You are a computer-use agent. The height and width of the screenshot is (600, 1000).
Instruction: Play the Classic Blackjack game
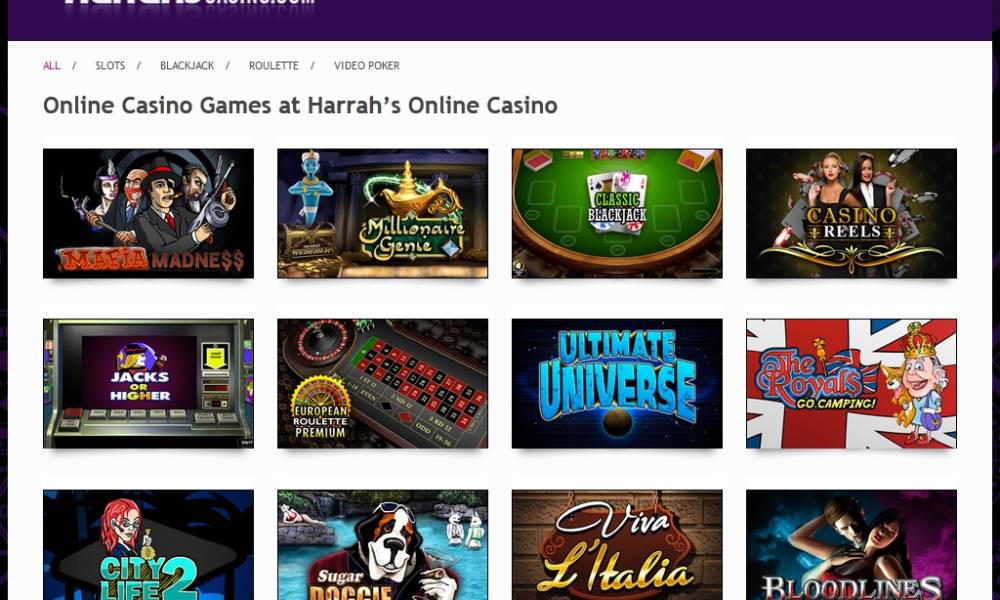[x=617, y=214]
